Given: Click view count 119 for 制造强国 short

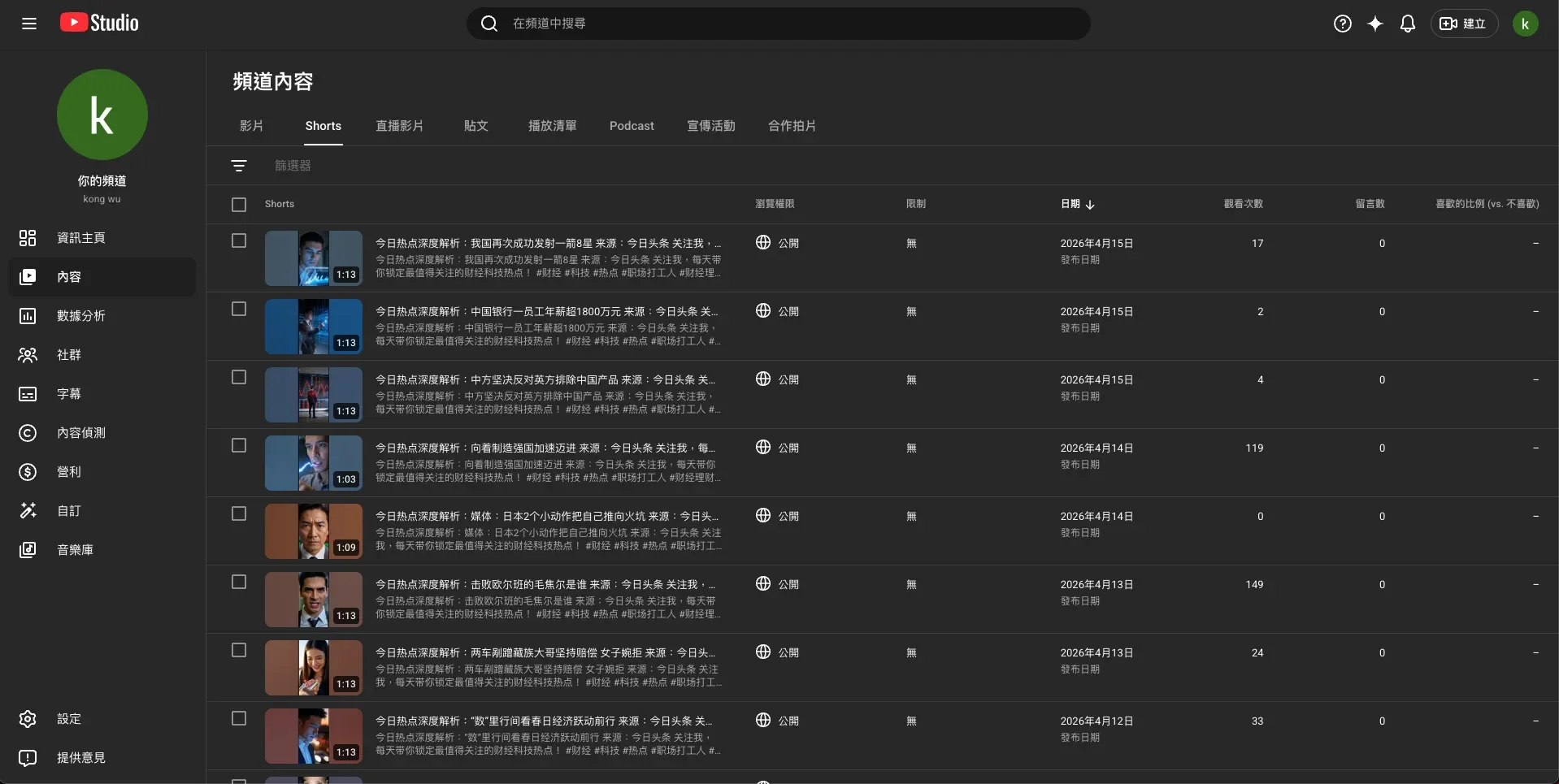Looking at the screenshot, I should pos(1254,448).
